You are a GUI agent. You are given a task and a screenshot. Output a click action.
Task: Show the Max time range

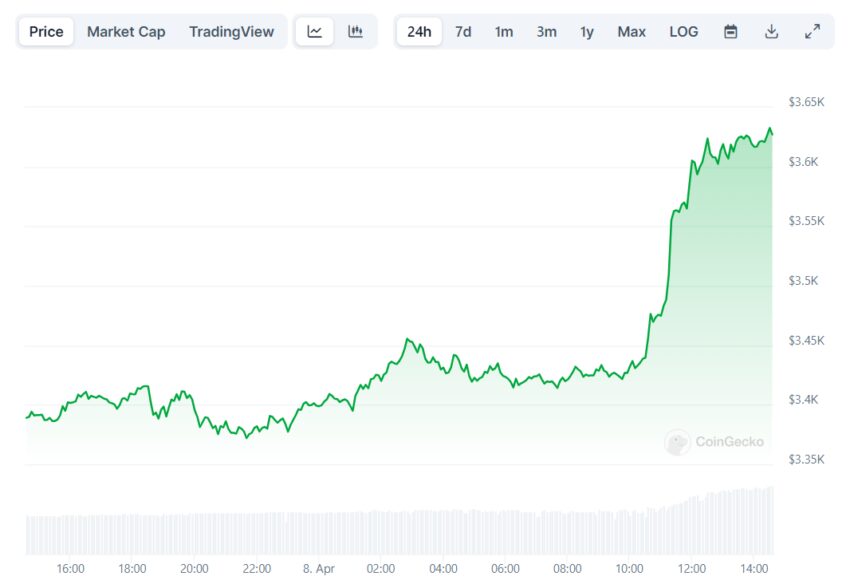tap(631, 31)
